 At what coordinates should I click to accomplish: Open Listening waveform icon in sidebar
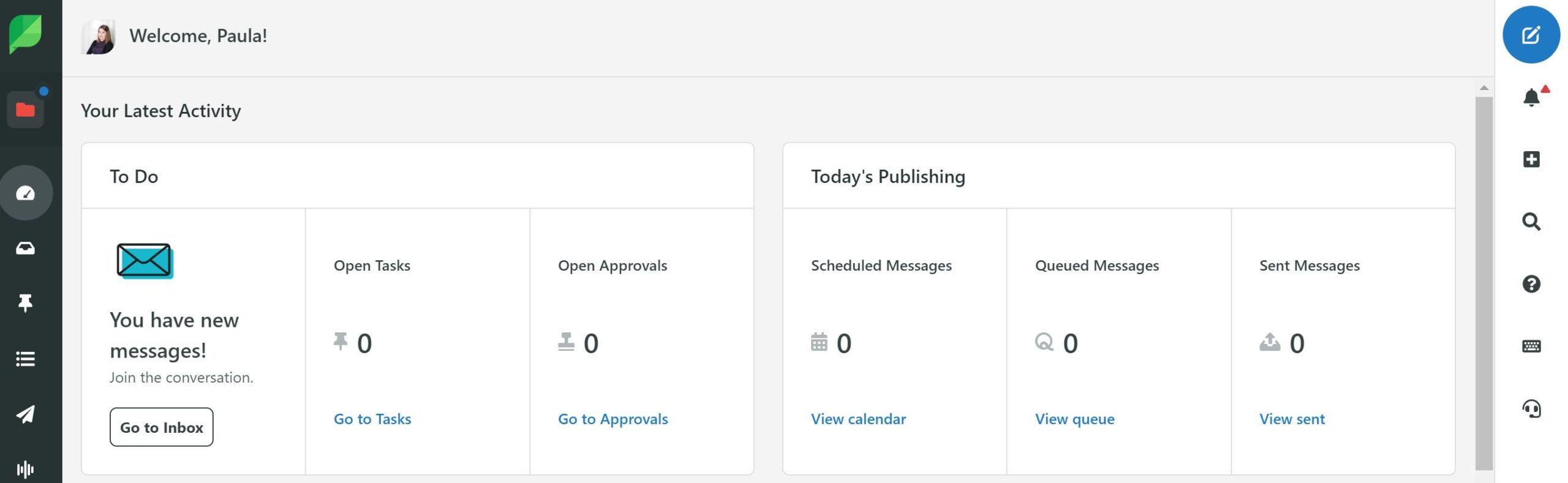coord(25,470)
